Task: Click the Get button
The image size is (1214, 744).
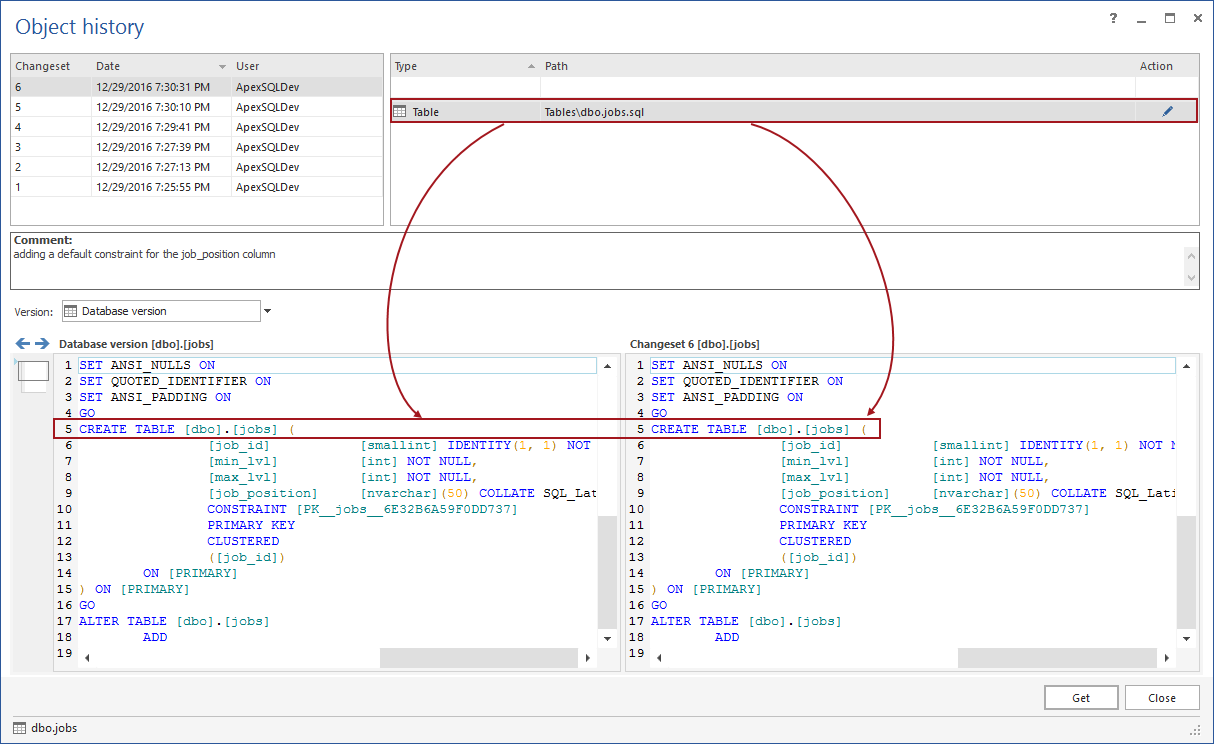Action: (1081, 697)
